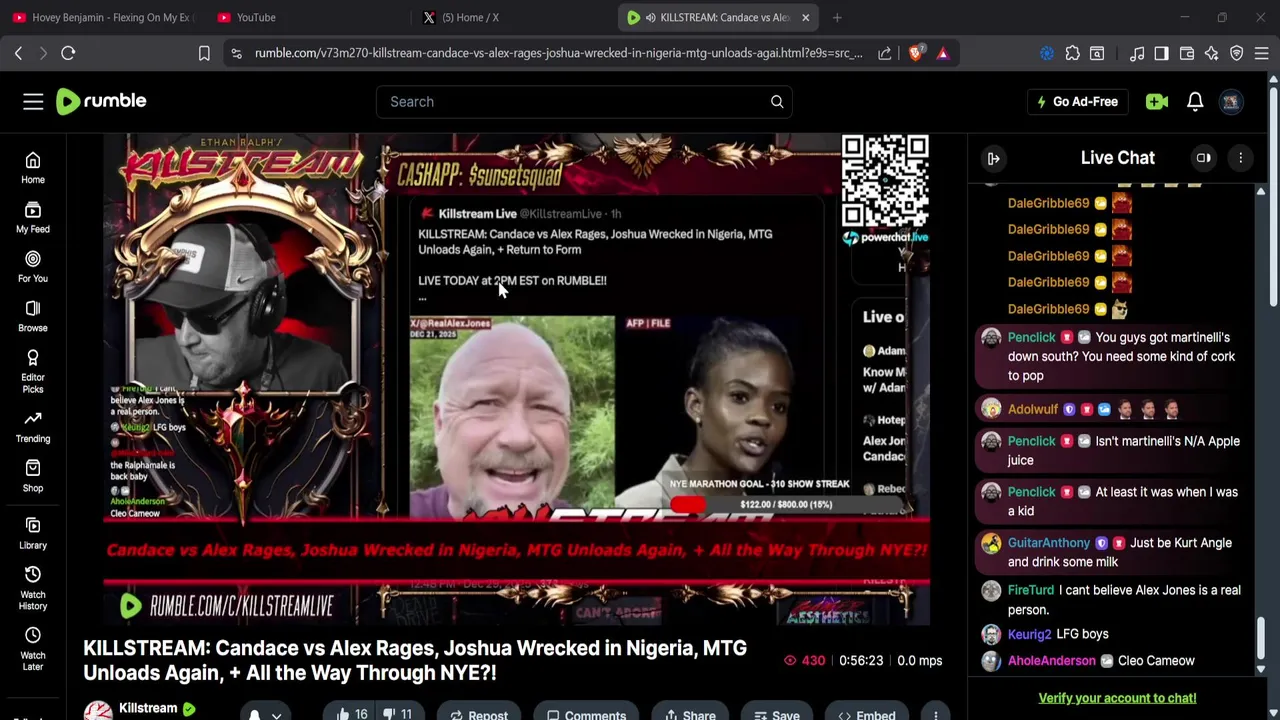Save the video with Save button
Viewport: 1280px width, 720px height.
776,714
